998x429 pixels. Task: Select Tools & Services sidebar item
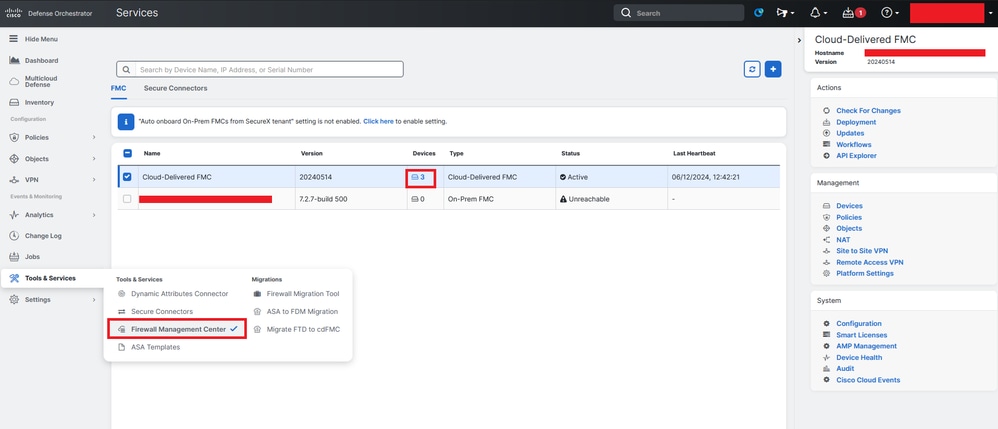[50, 278]
